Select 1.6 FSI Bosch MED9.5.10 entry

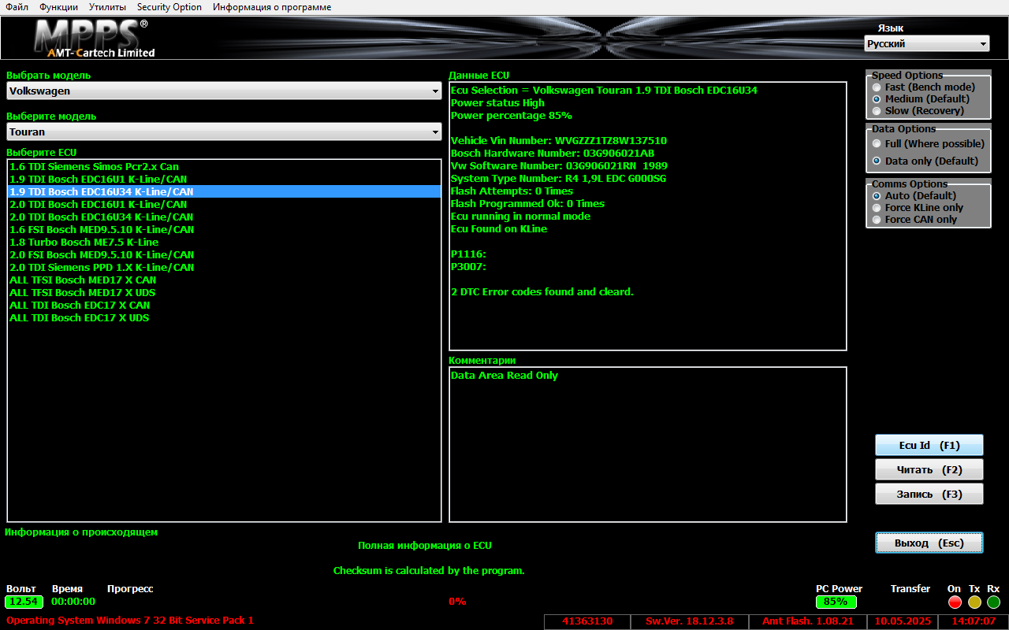[x=224, y=230]
